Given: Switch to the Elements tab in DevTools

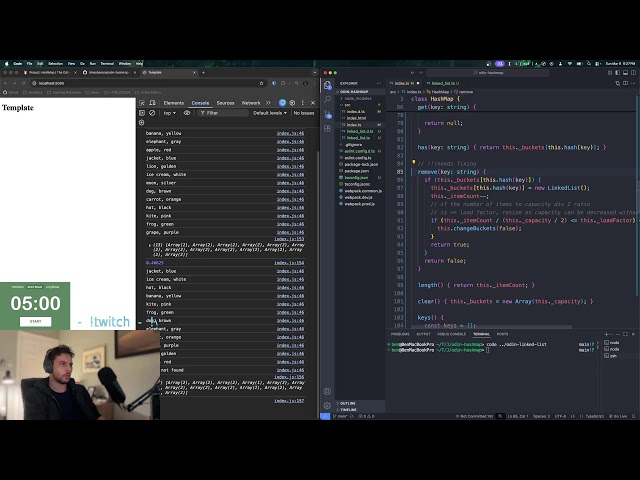Looking at the screenshot, I should [x=173, y=103].
